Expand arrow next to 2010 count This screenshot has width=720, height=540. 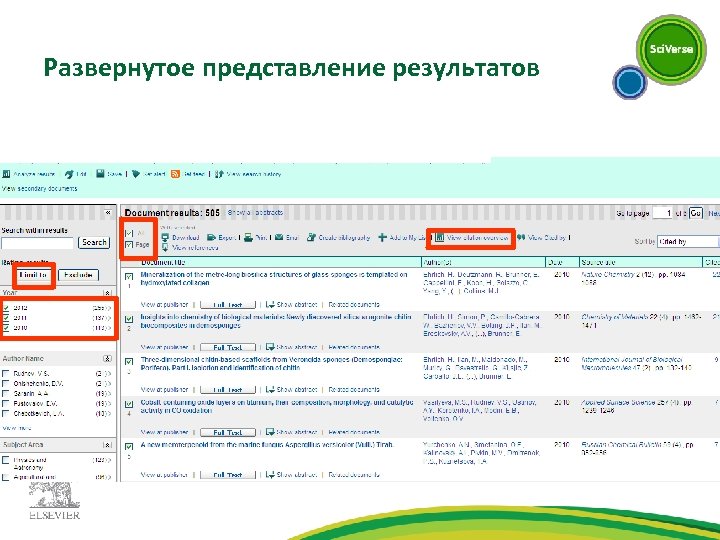109,328
